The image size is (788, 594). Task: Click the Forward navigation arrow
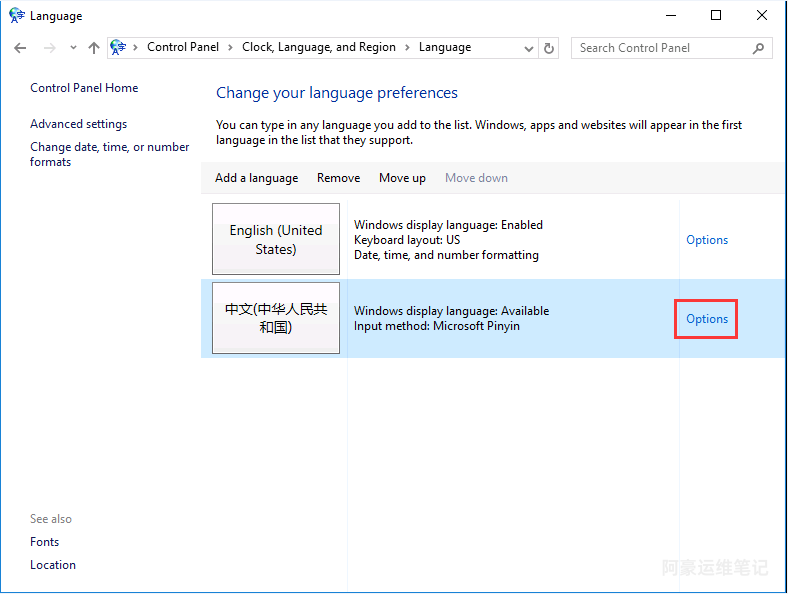tap(49, 48)
